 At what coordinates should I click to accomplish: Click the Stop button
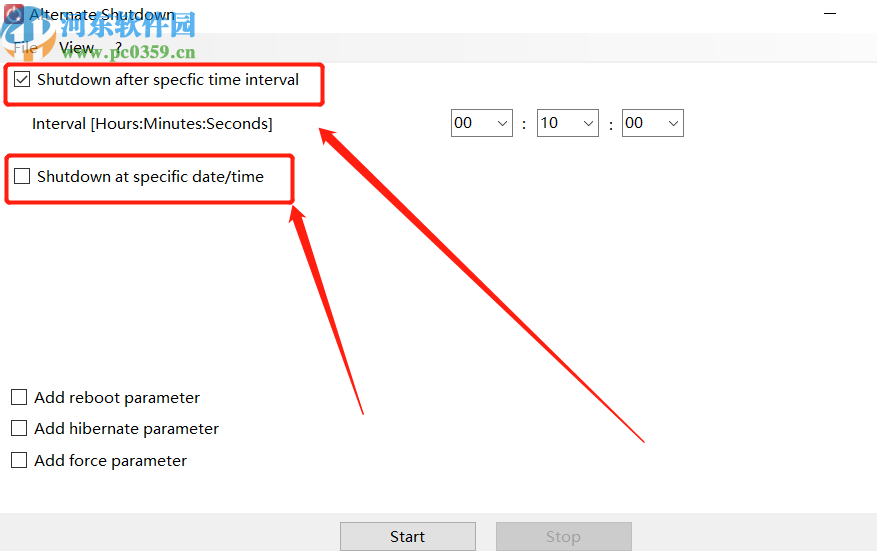[563, 536]
